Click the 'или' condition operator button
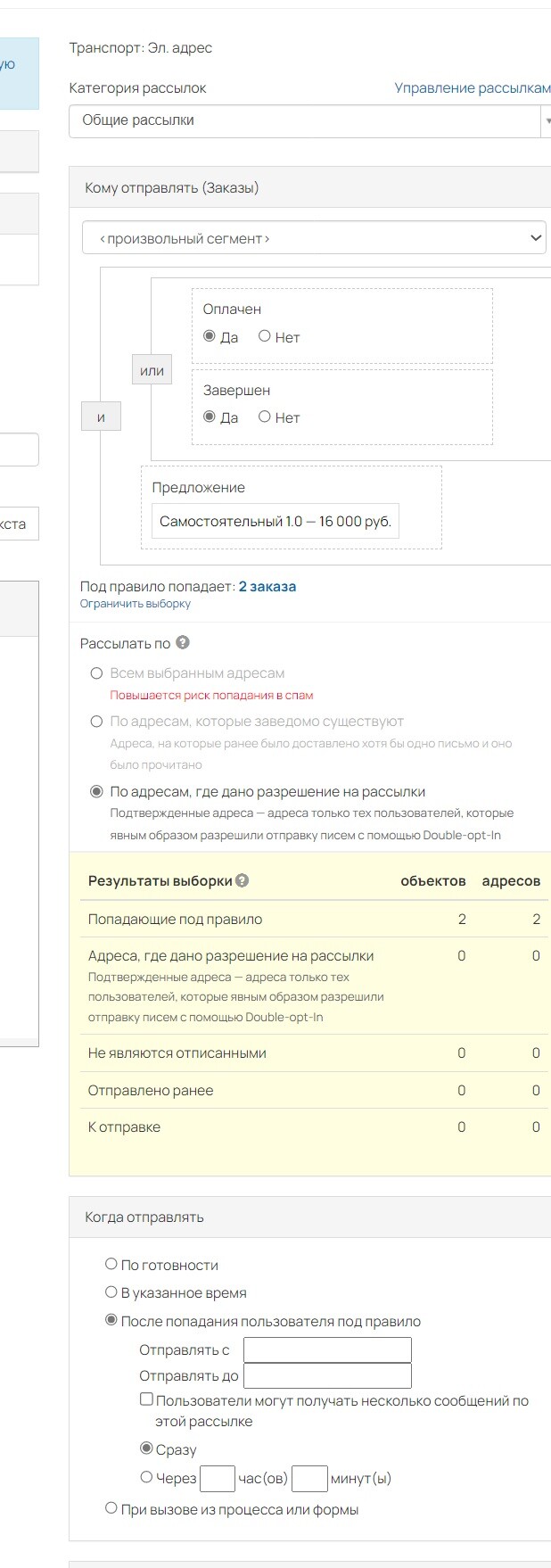 (152, 370)
